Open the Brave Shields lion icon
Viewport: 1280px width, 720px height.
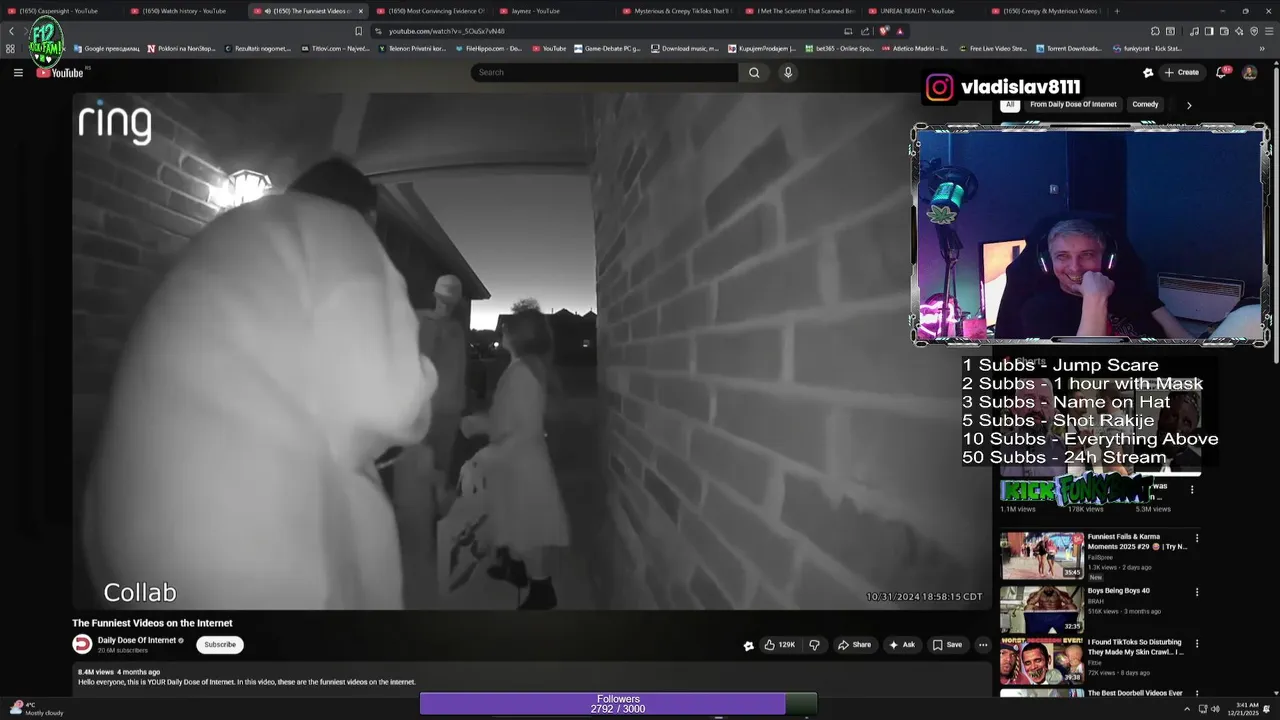pyautogui.click(x=883, y=31)
